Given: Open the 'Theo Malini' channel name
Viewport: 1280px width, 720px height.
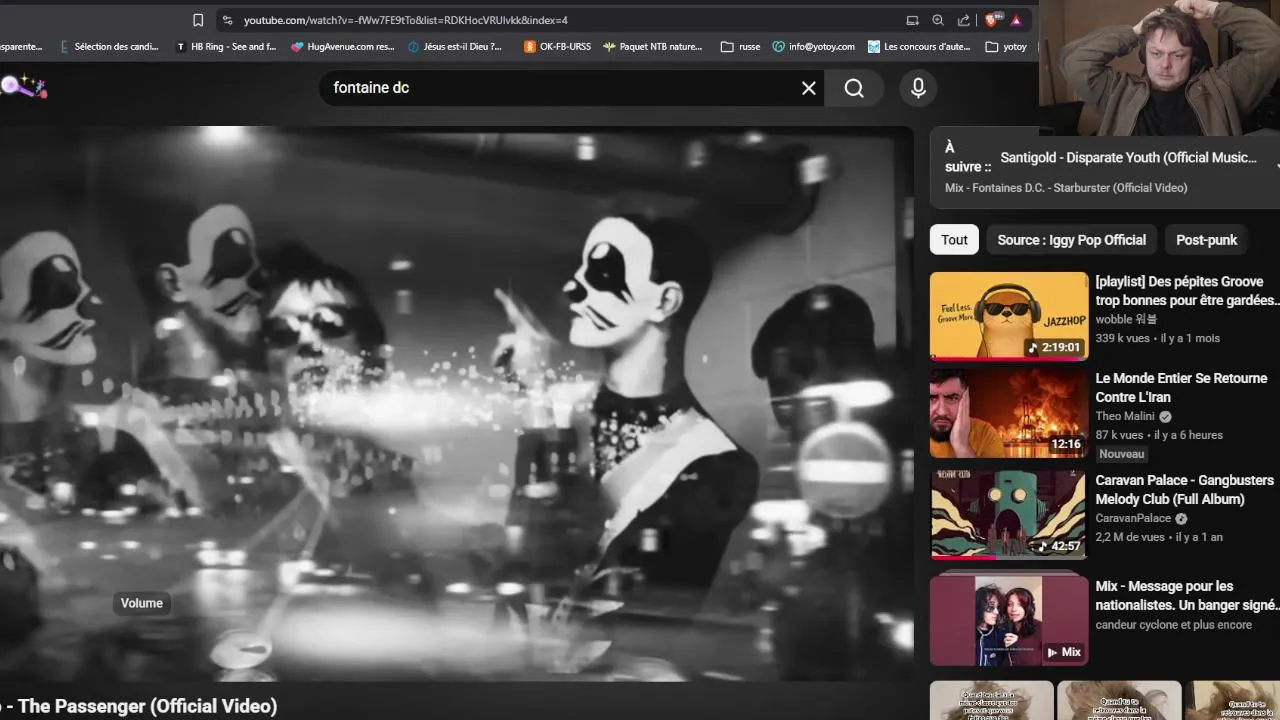Looking at the screenshot, I should pos(1125,416).
